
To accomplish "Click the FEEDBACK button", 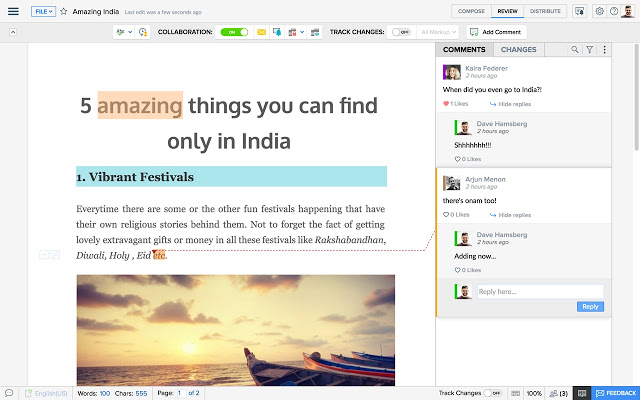I will 616,393.
